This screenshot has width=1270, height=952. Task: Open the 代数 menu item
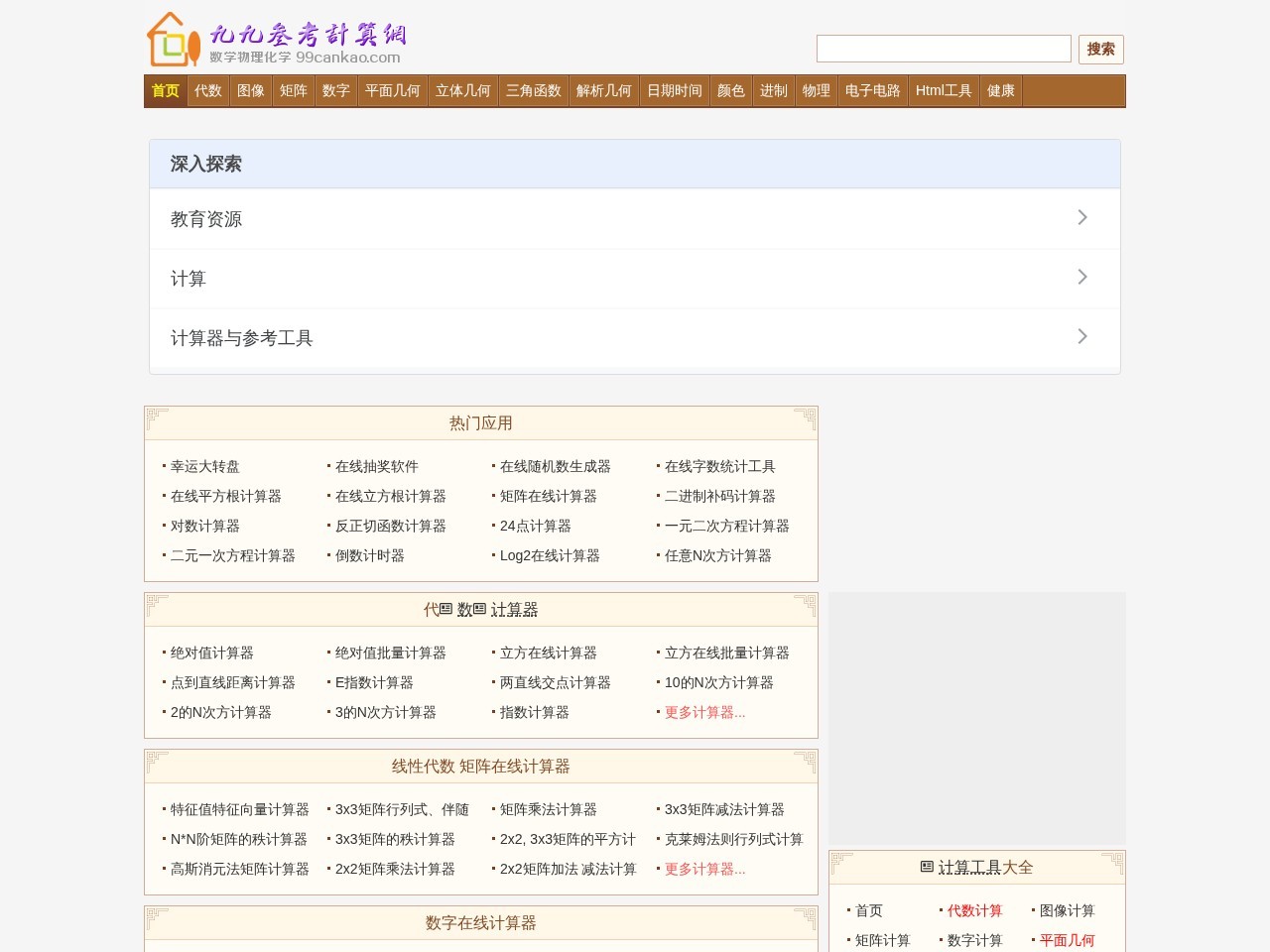coord(208,90)
